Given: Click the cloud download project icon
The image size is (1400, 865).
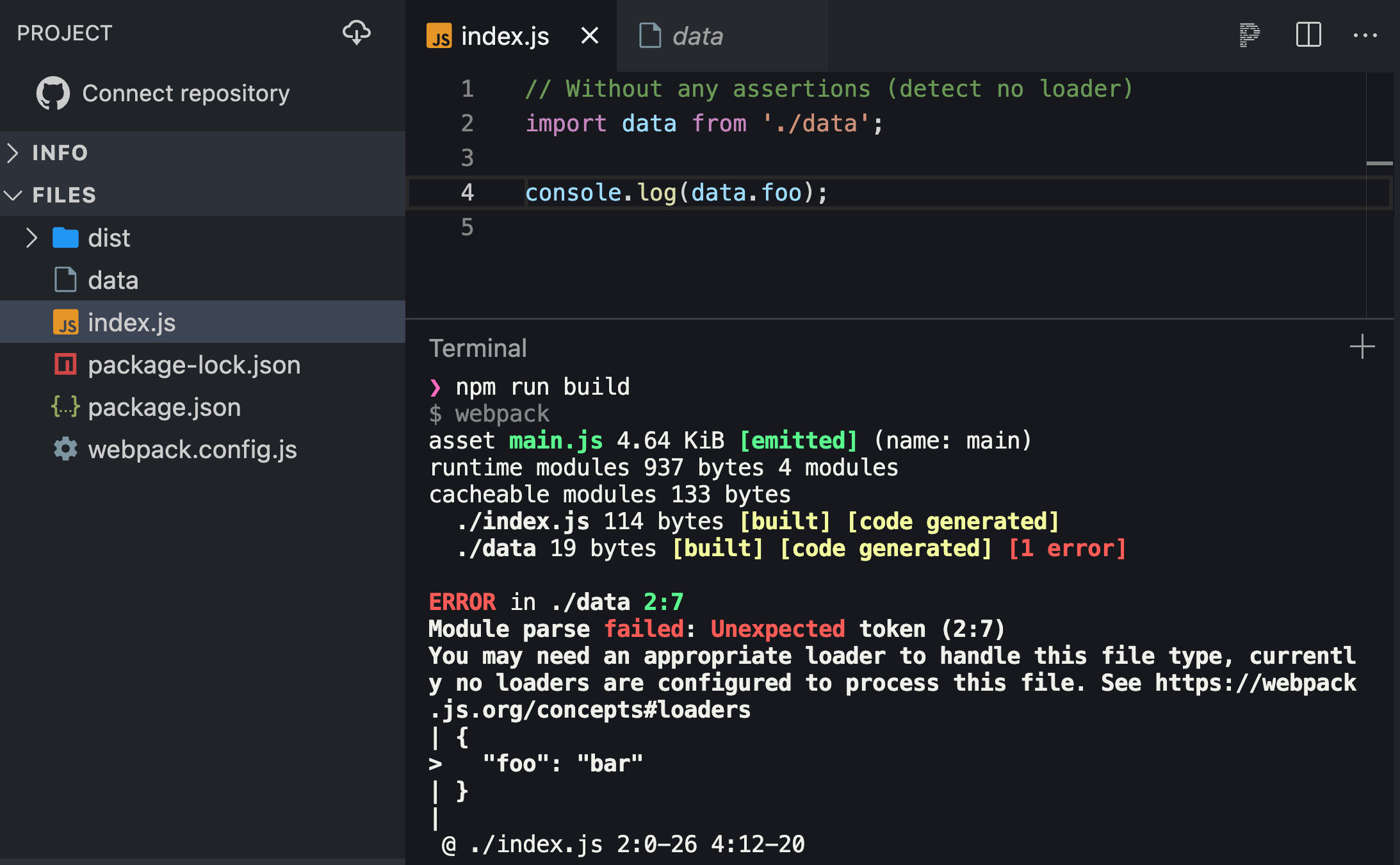Looking at the screenshot, I should (x=357, y=32).
